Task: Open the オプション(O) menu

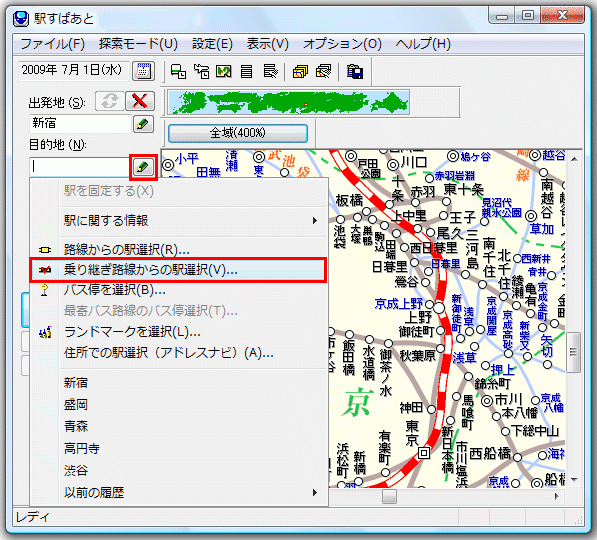Action: [x=342, y=44]
